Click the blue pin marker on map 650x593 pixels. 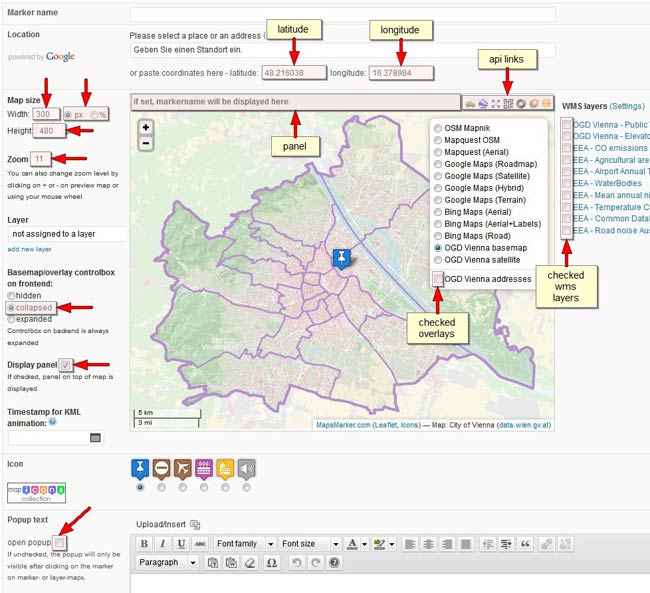click(x=342, y=260)
